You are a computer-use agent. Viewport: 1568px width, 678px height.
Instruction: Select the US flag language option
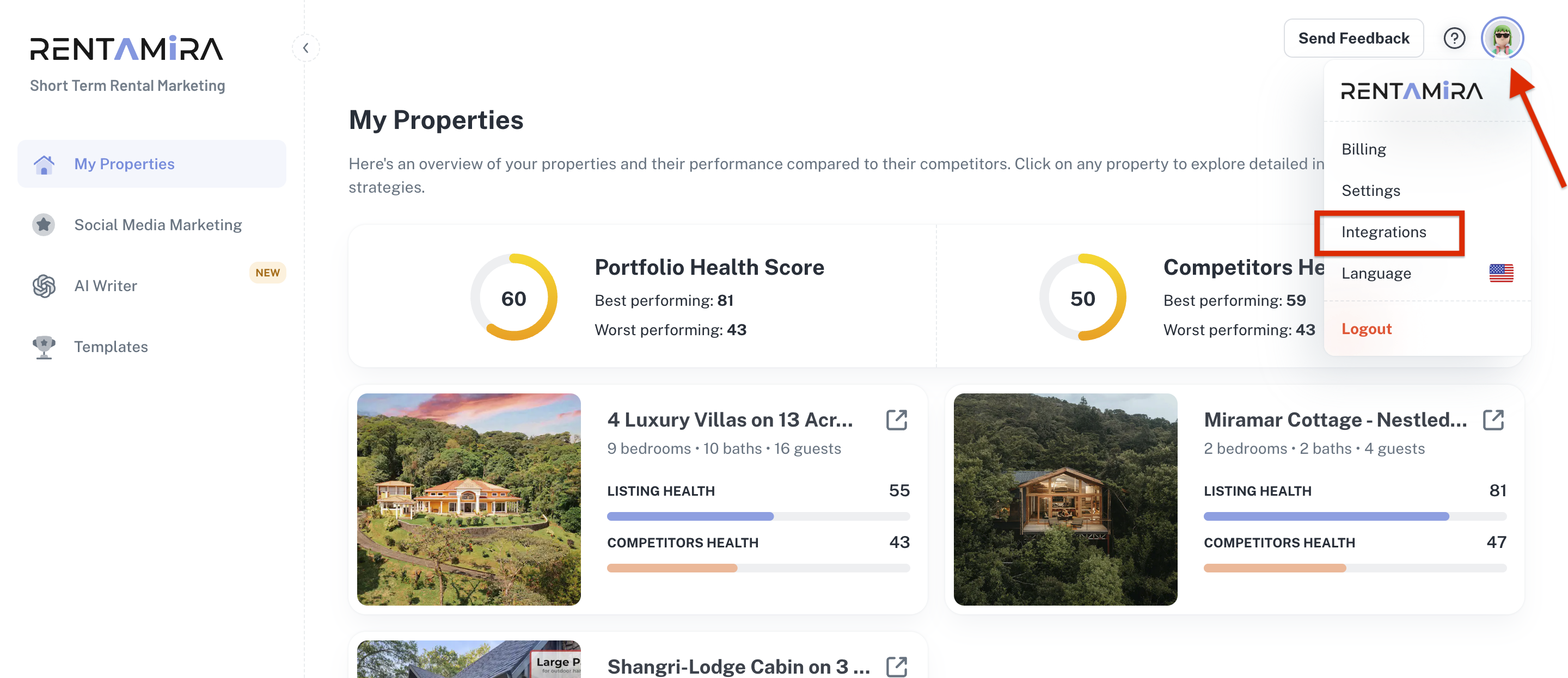coord(1501,273)
